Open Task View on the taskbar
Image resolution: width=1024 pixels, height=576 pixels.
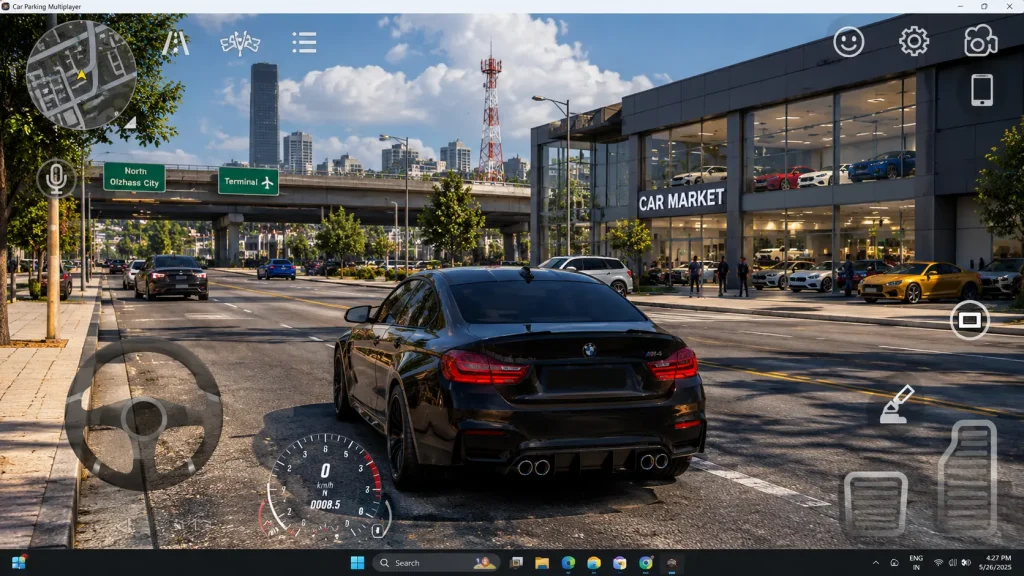pos(516,563)
